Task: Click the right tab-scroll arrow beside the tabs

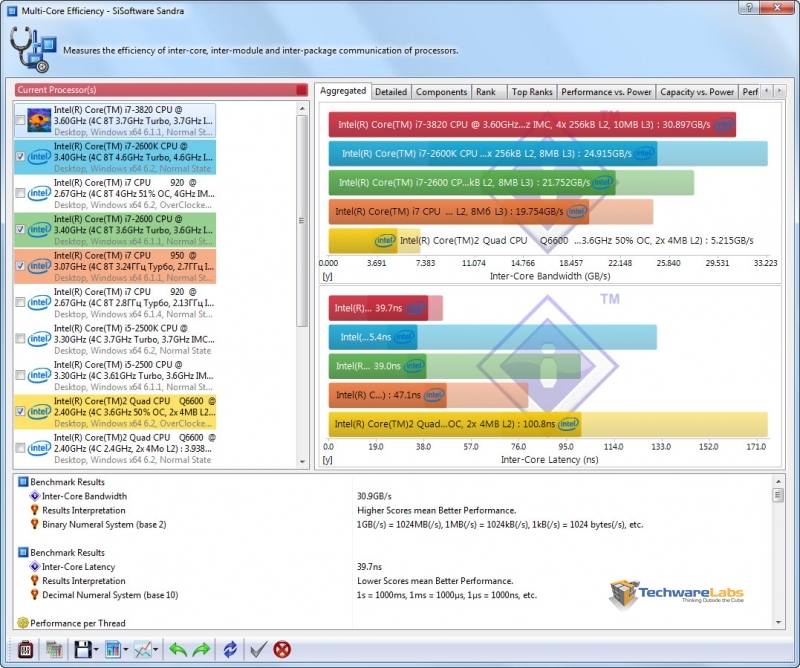Action: tap(779, 91)
